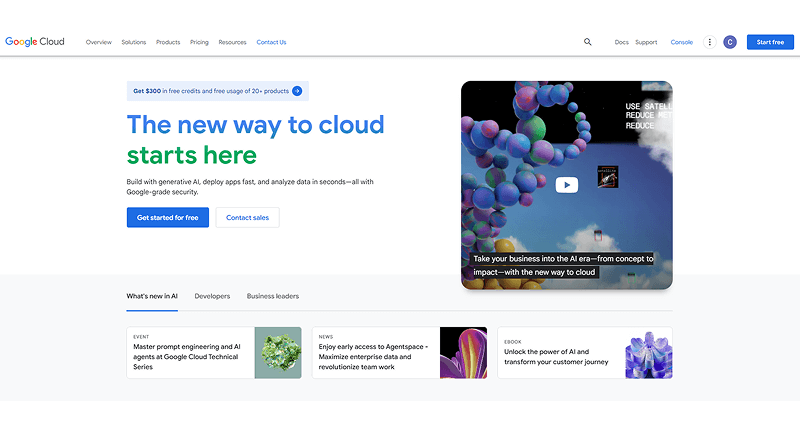Click the Contact sales button
The height and width of the screenshot is (445, 800).
point(247,217)
